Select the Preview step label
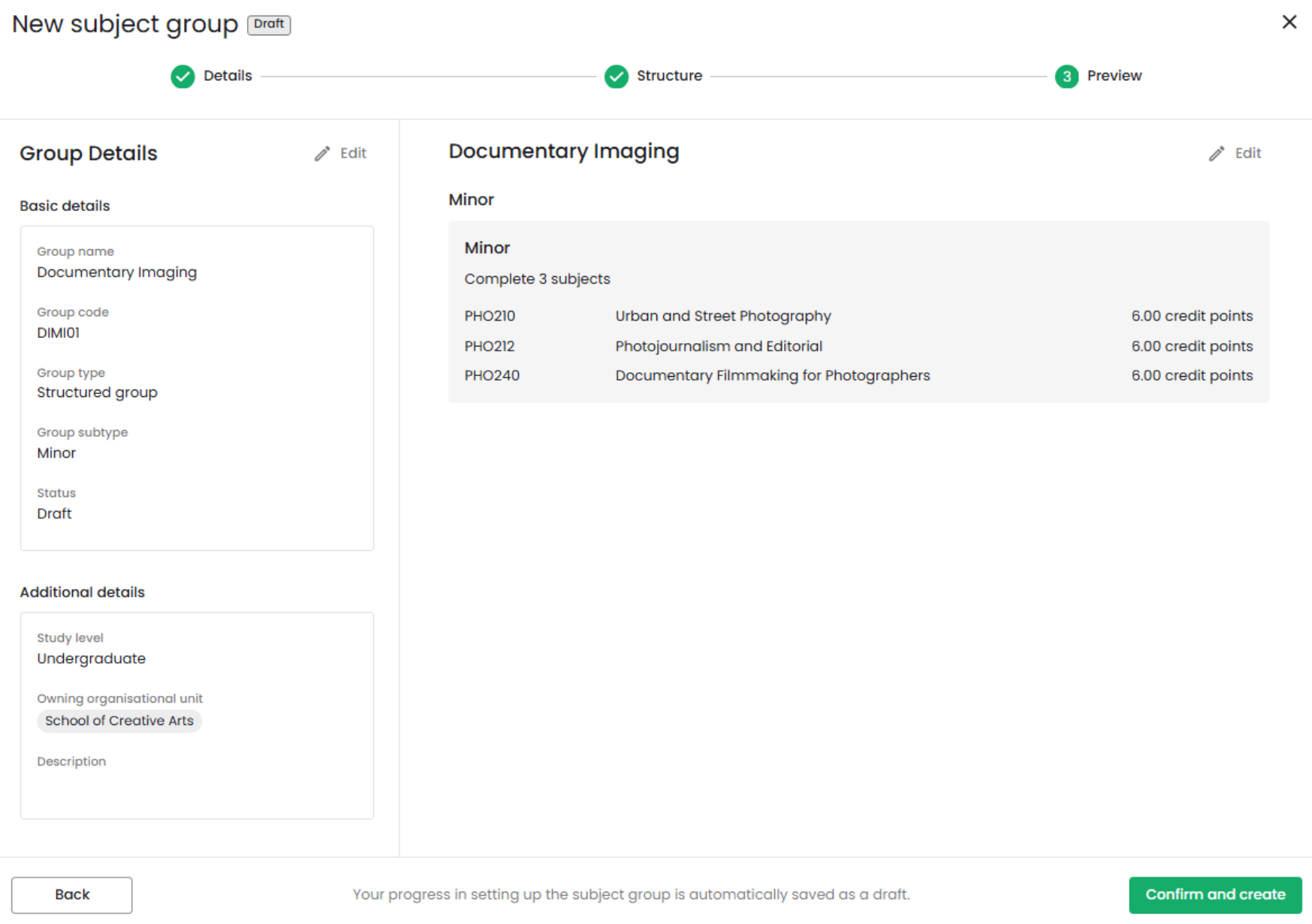The height and width of the screenshot is (924, 1312). [1114, 76]
